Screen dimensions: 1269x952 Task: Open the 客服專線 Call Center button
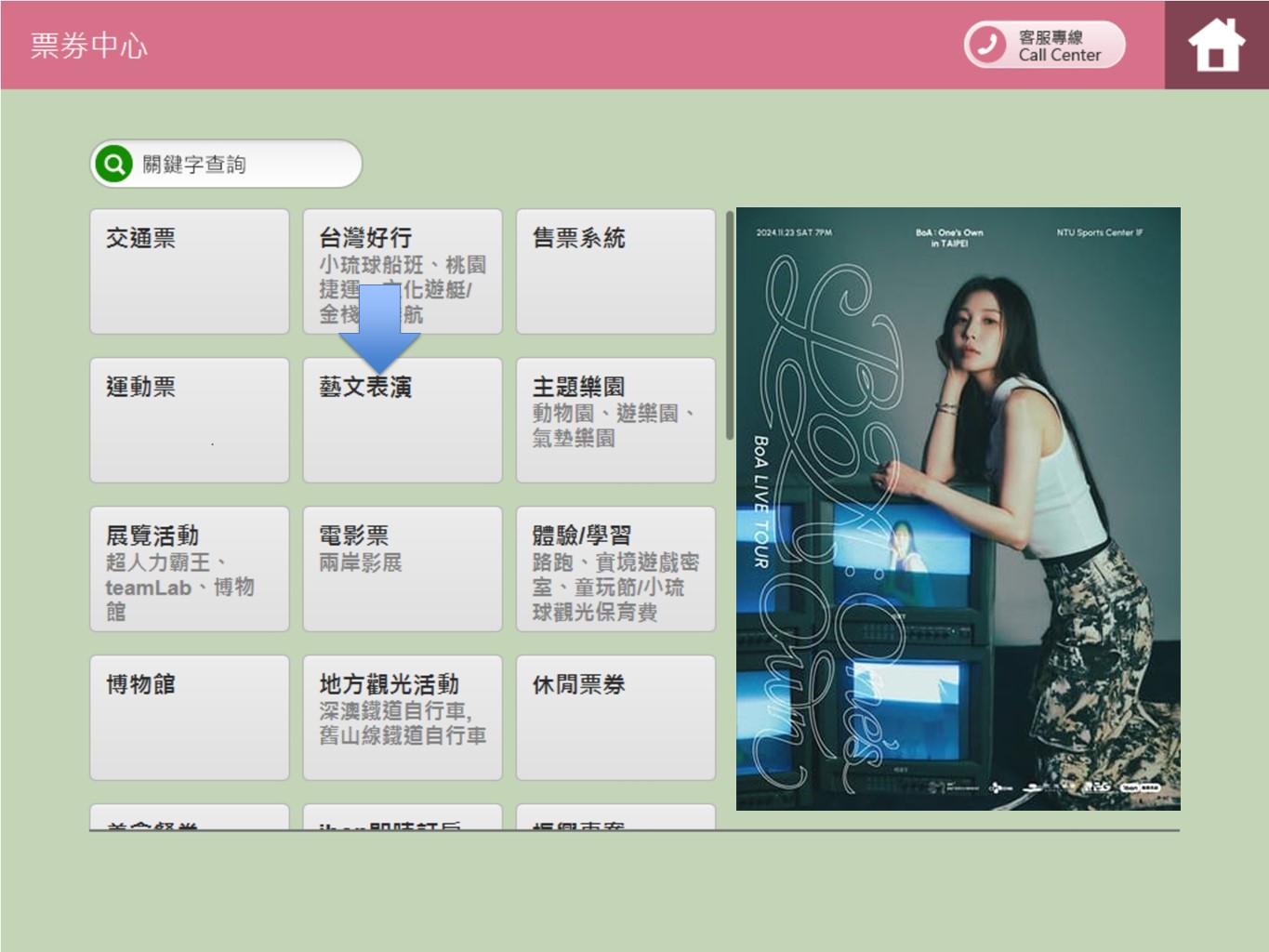tap(1044, 45)
